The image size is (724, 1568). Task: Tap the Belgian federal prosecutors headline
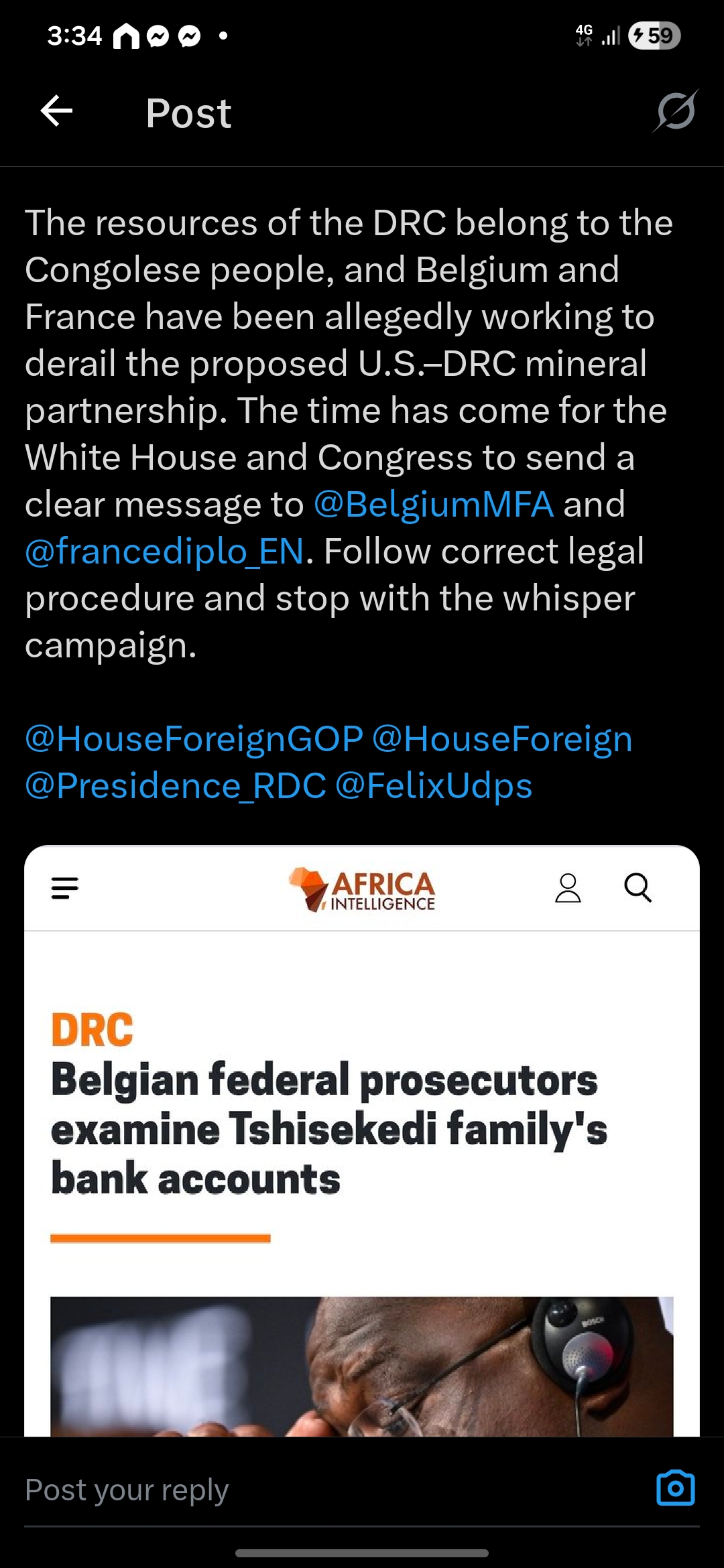pos(328,1129)
